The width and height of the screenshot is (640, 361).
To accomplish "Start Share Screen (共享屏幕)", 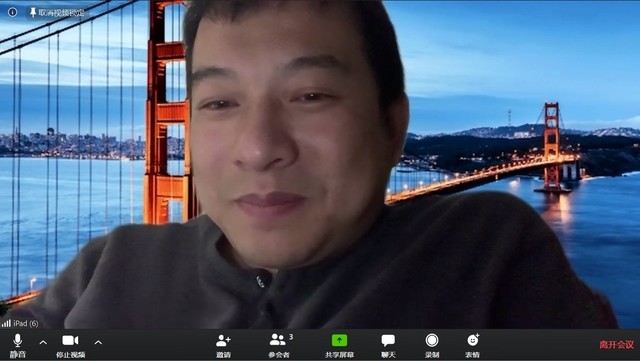I will click(x=339, y=345).
